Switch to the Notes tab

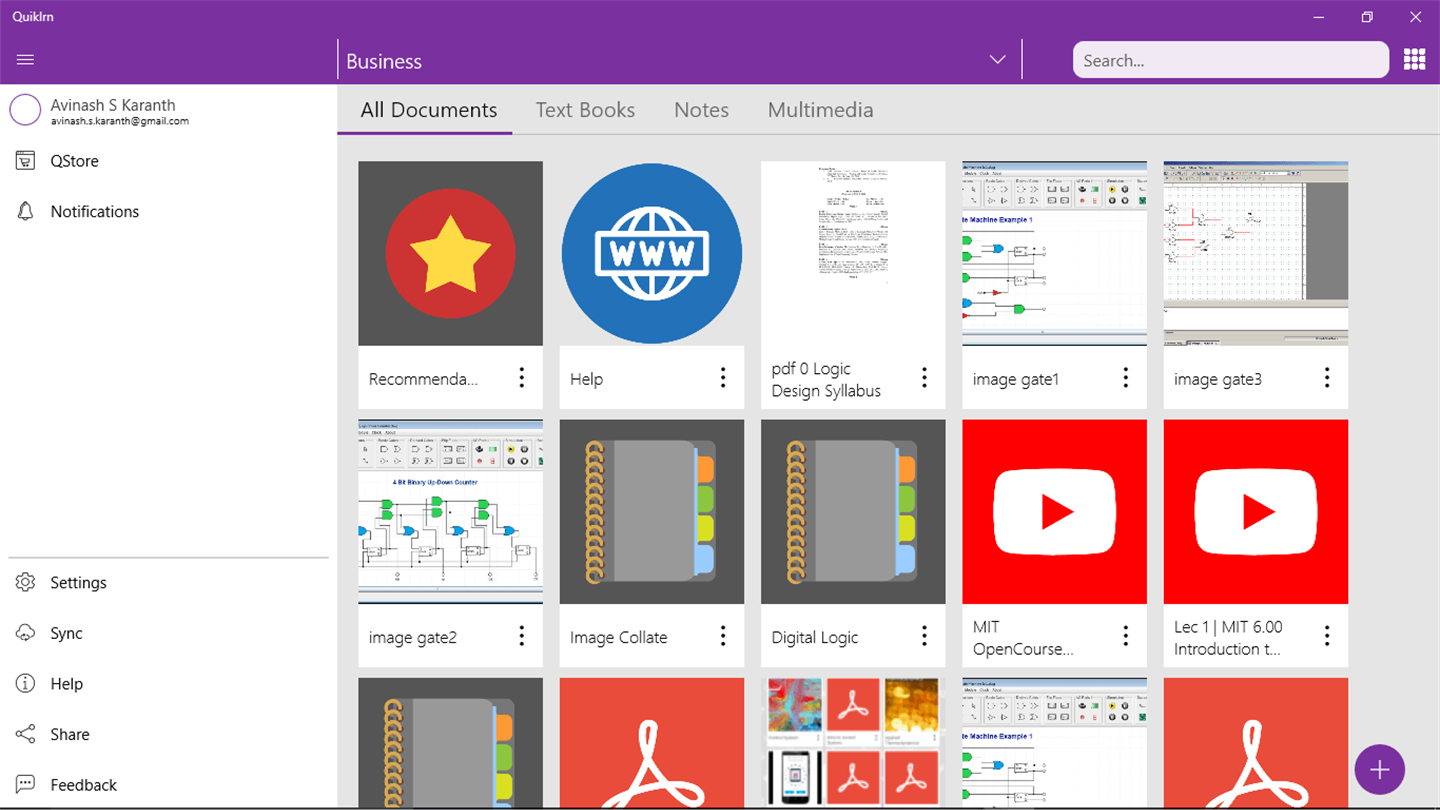(701, 110)
